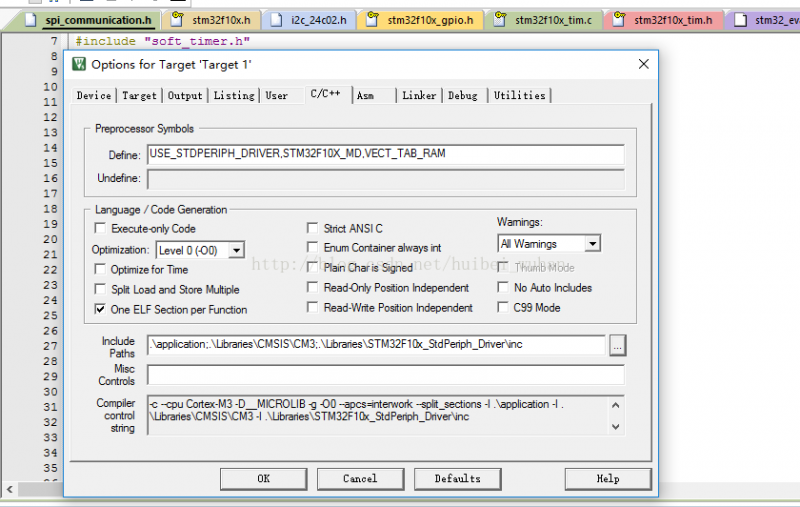Check the C99 Mode checkbox
Image resolution: width=800 pixels, height=507 pixels.
click(504, 308)
